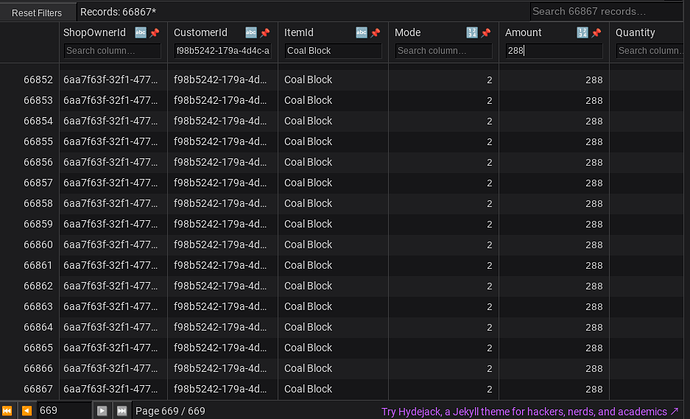690x419 pixels.
Task: Click the page number input showing 669
Action: (x=64, y=411)
